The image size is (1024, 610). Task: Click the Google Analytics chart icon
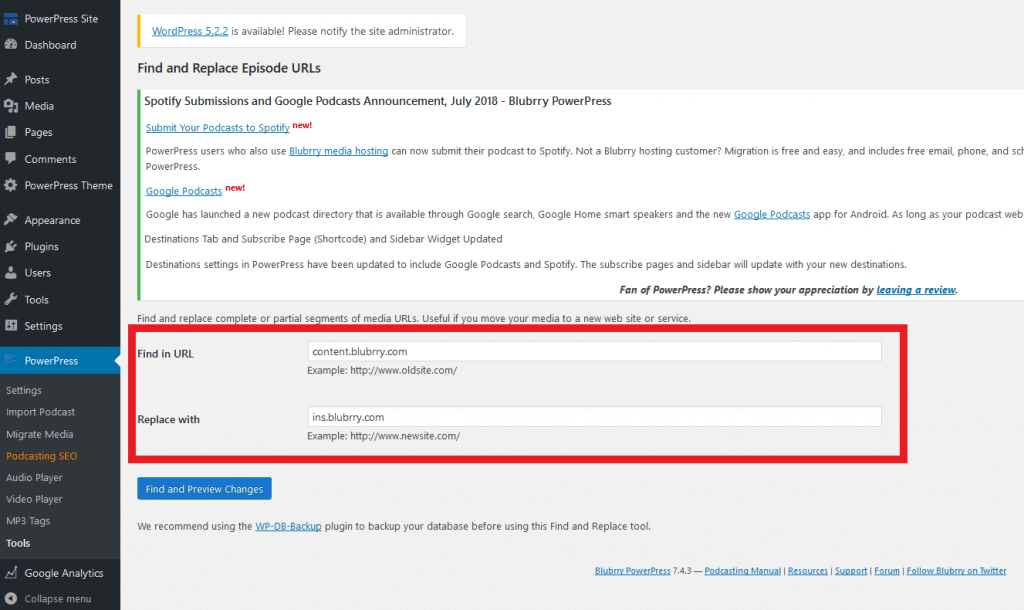10,573
